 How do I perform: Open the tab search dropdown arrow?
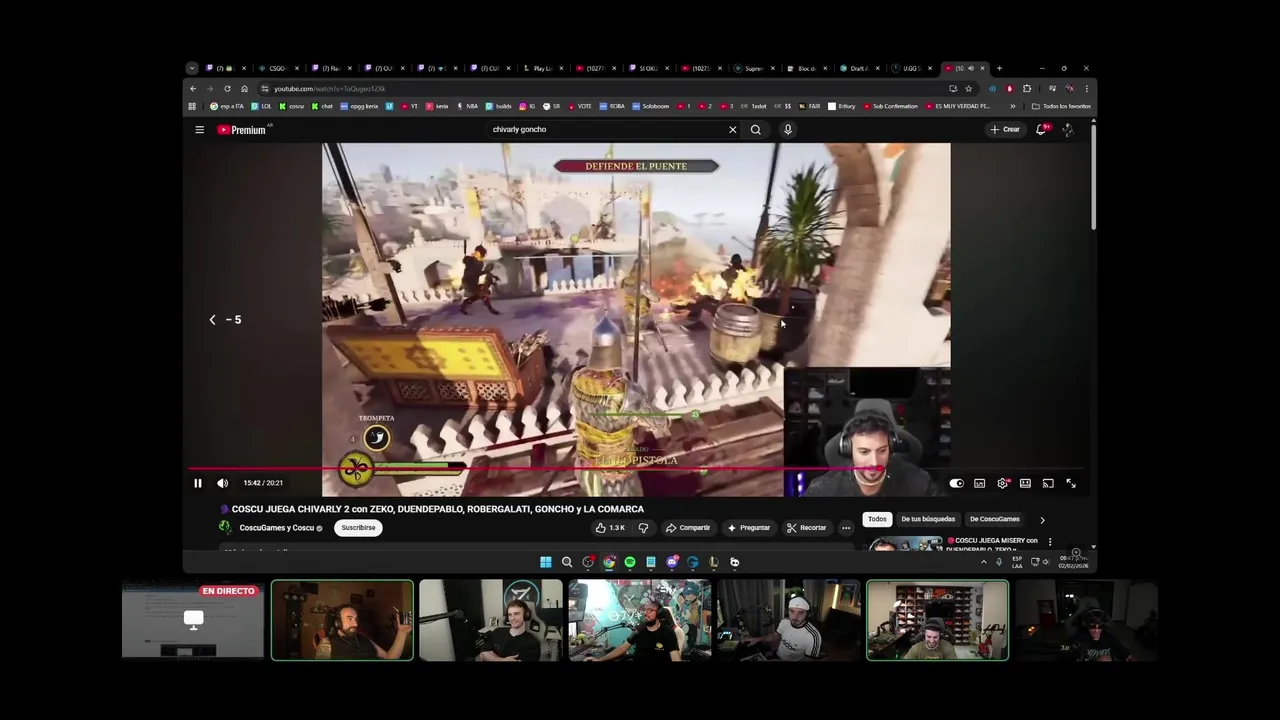(192, 68)
